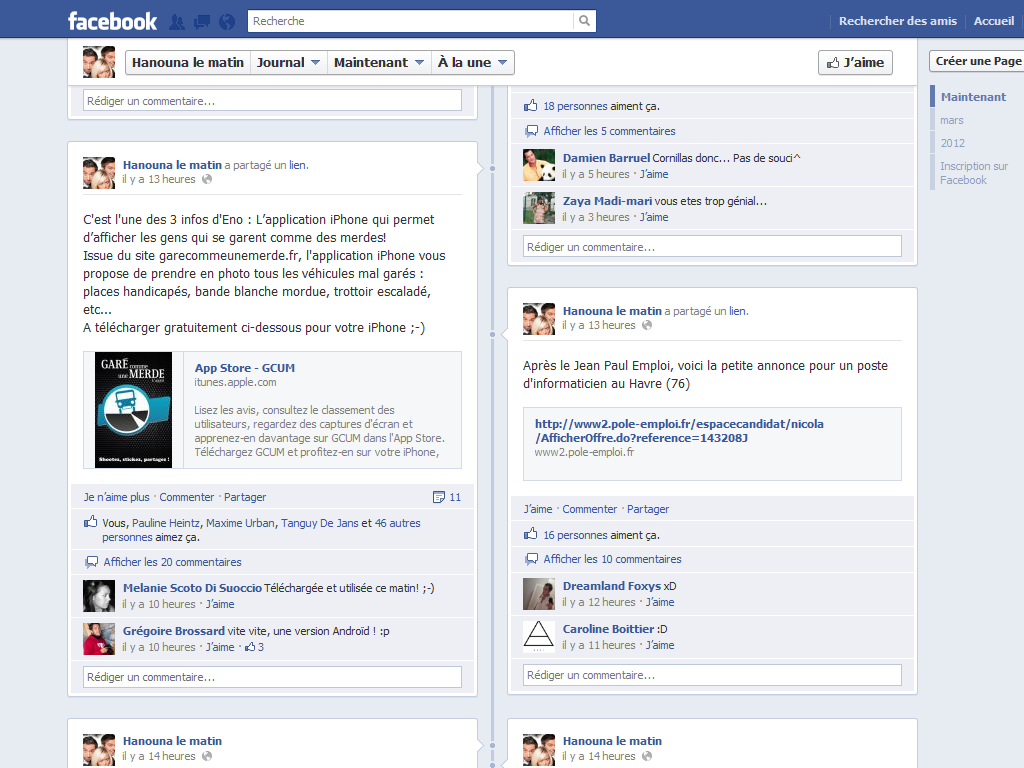Click 'Partager' on the GCUM post
This screenshot has width=1024, height=768.
tap(245, 497)
